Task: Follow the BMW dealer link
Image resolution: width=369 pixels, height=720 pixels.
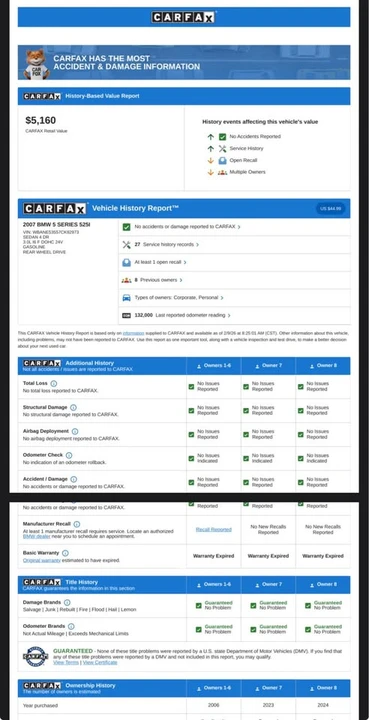Action: pos(37,536)
